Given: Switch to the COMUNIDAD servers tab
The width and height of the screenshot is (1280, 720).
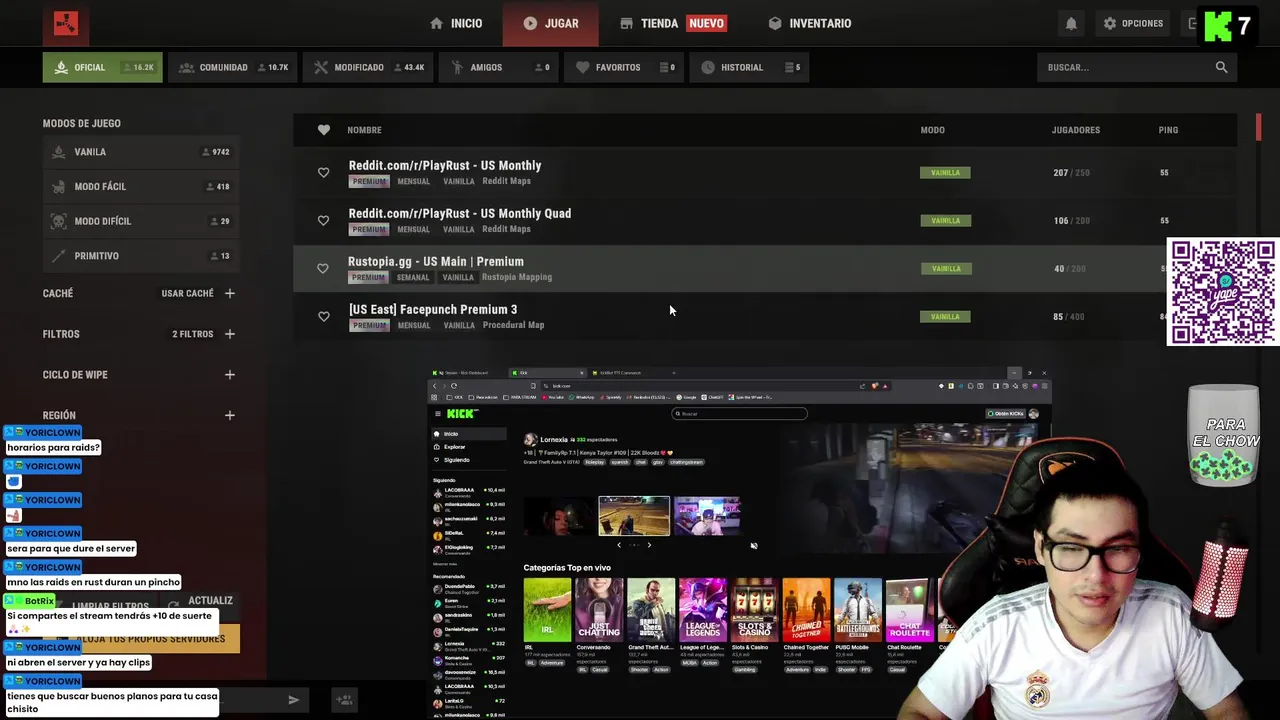Looking at the screenshot, I should tap(232, 67).
